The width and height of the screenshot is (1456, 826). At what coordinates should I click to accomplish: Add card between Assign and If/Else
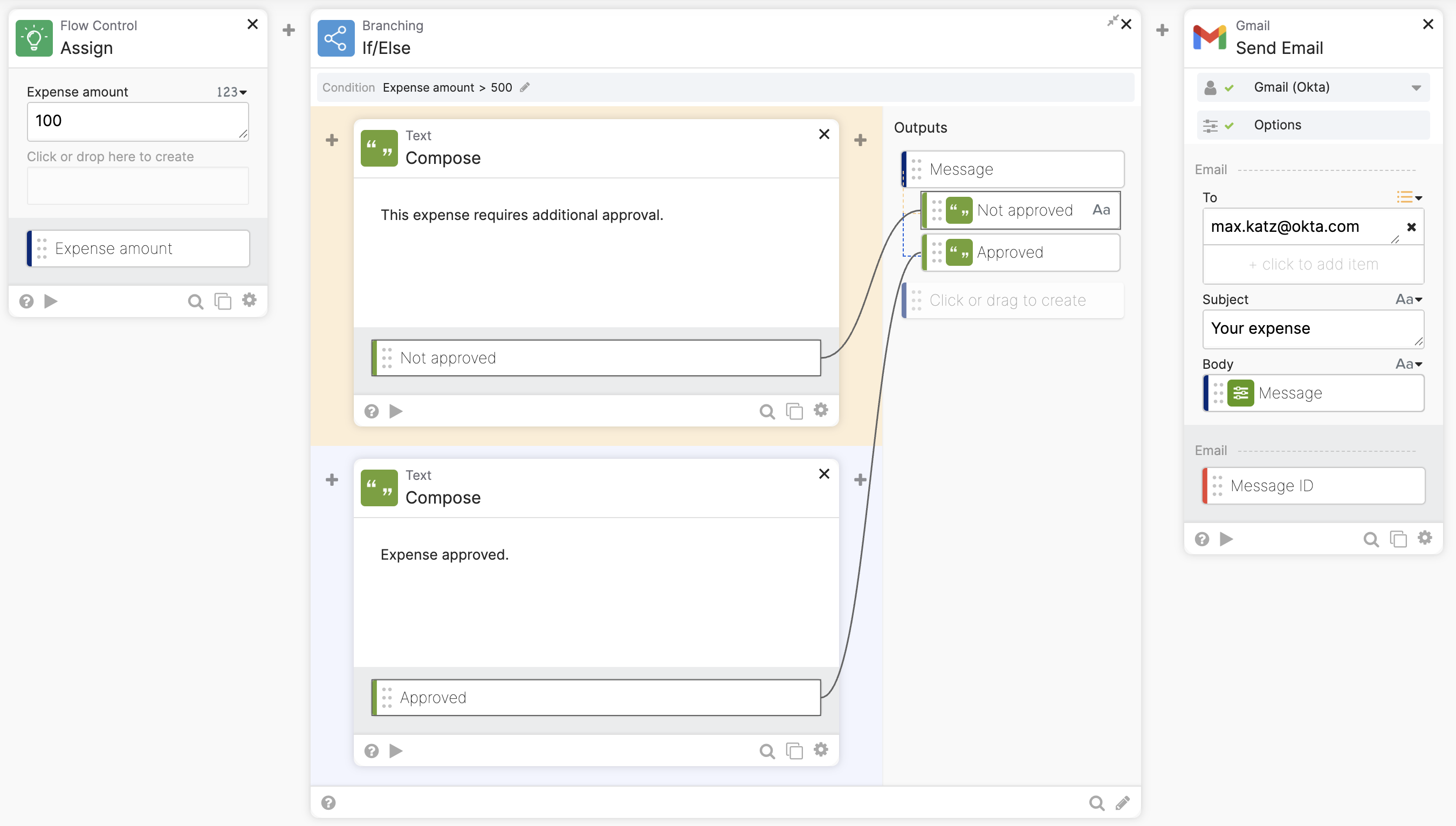(x=289, y=30)
